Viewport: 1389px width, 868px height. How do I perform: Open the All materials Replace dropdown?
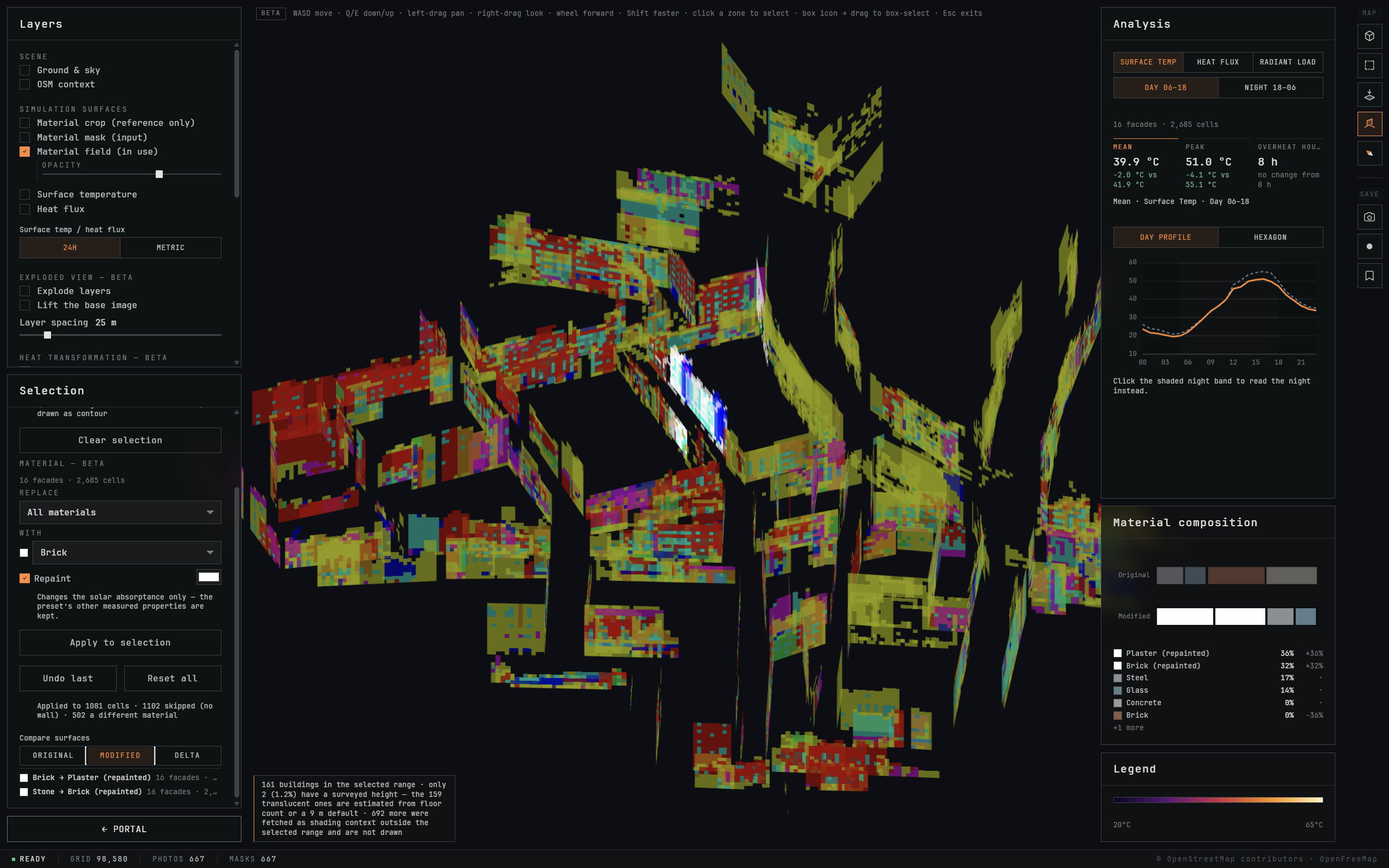click(120, 512)
